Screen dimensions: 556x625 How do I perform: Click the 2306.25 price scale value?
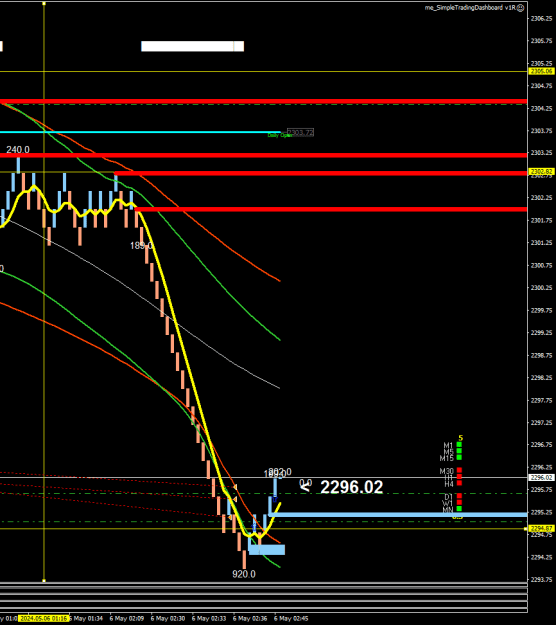click(542, 18)
